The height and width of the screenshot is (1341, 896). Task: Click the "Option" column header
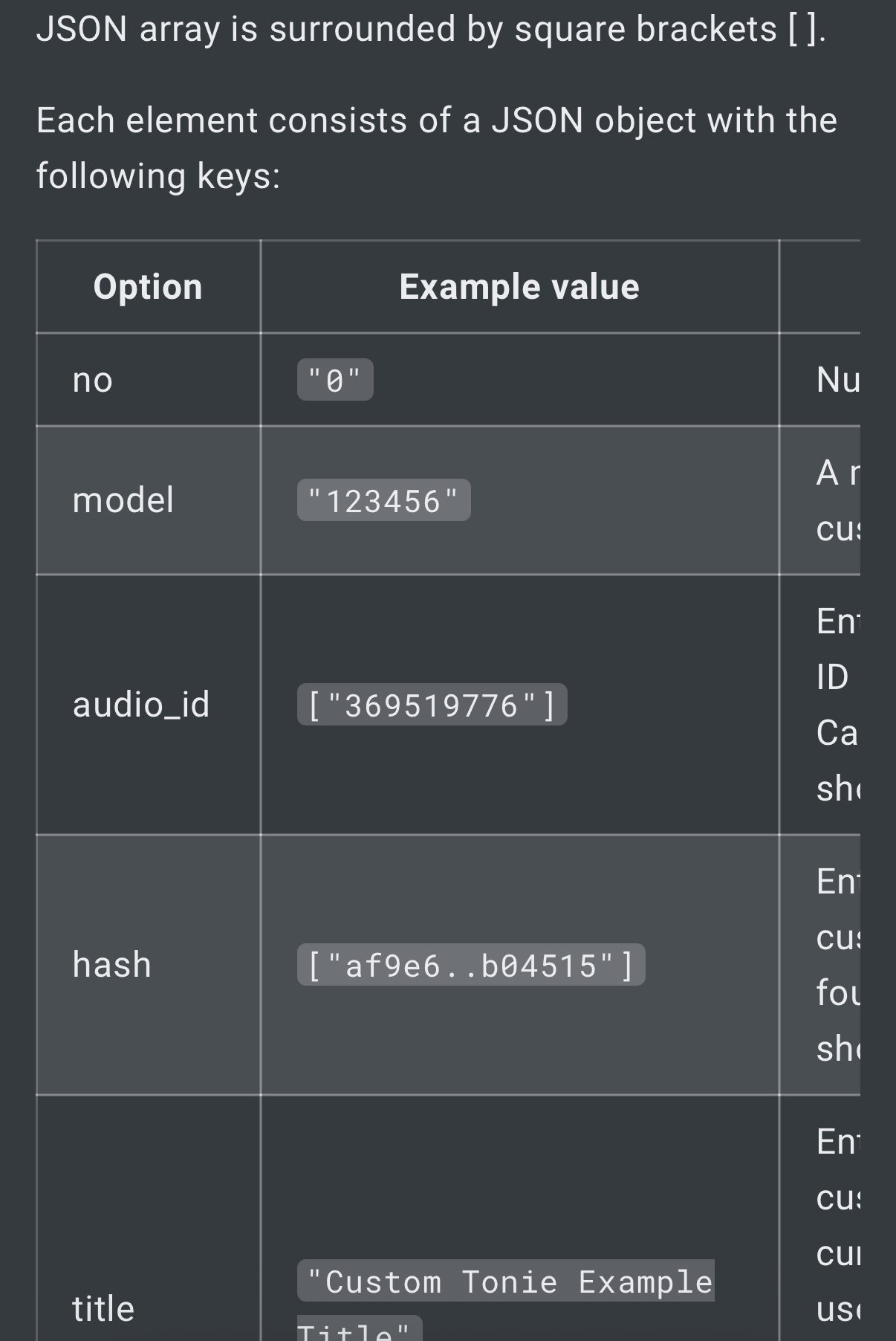[148, 287]
